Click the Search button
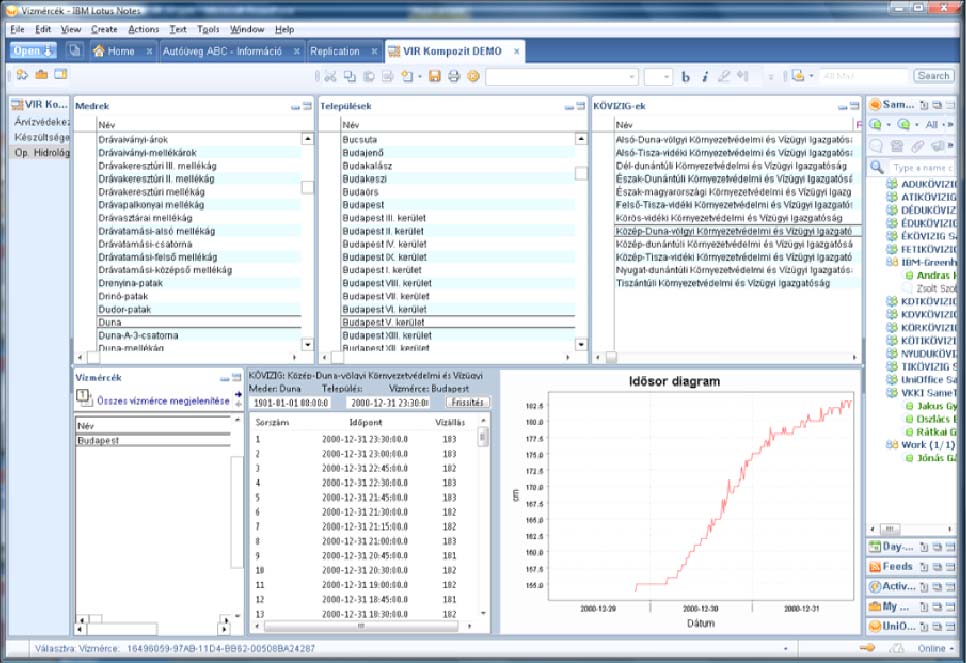The width and height of the screenshot is (966, 663). [933, 76]
